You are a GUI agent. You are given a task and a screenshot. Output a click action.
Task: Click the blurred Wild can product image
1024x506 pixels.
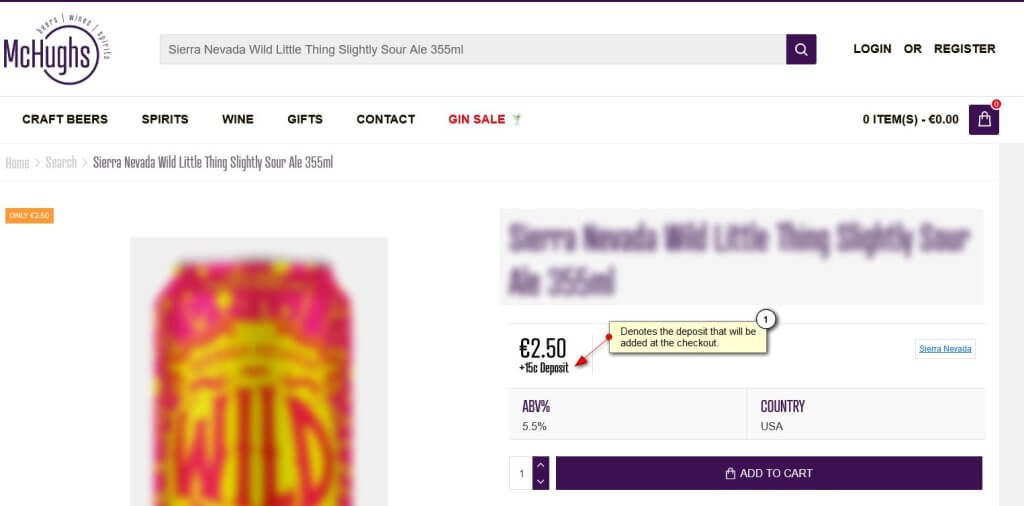pos(259,372)
